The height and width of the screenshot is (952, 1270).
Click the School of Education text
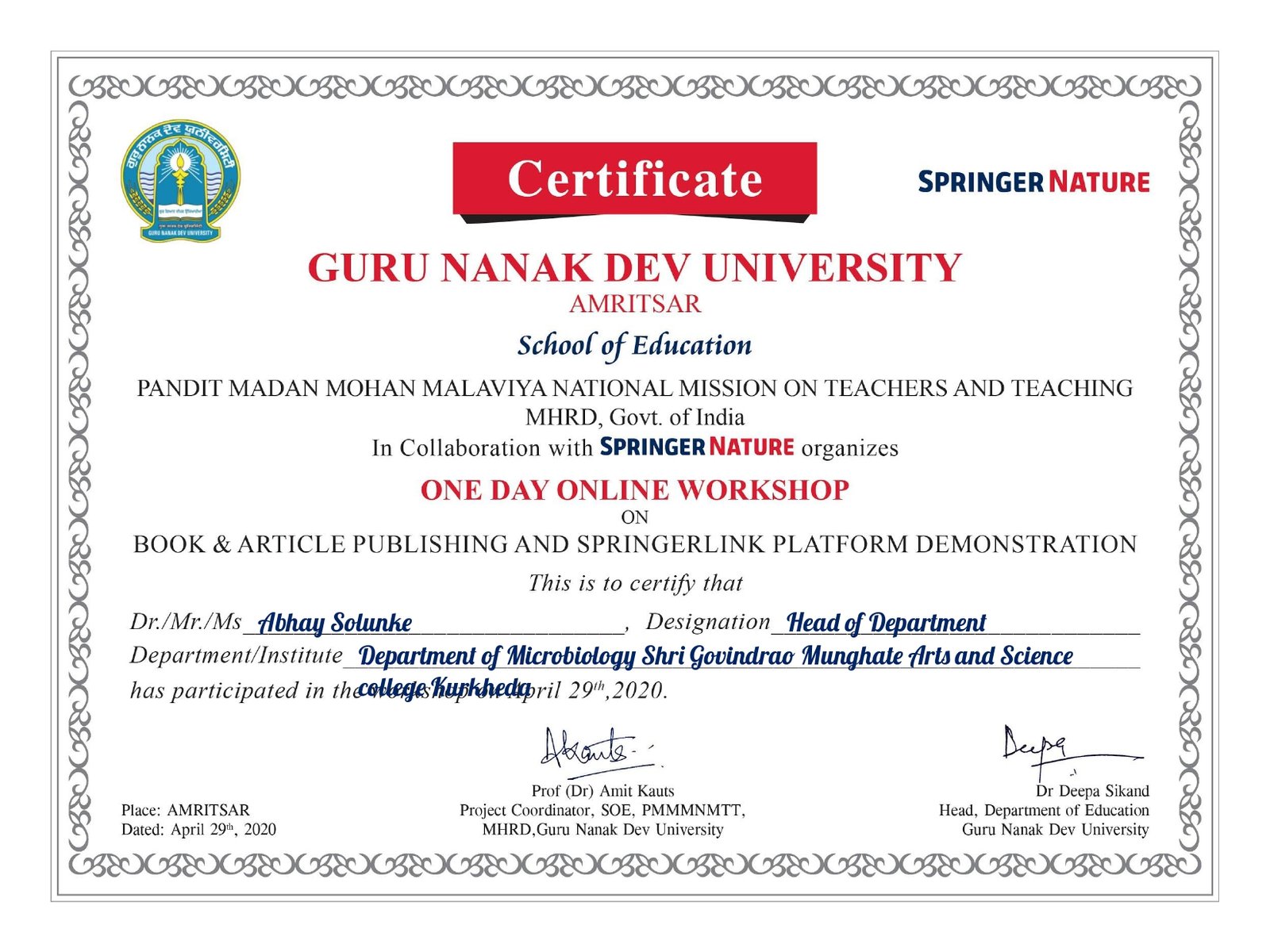(634, 345)
